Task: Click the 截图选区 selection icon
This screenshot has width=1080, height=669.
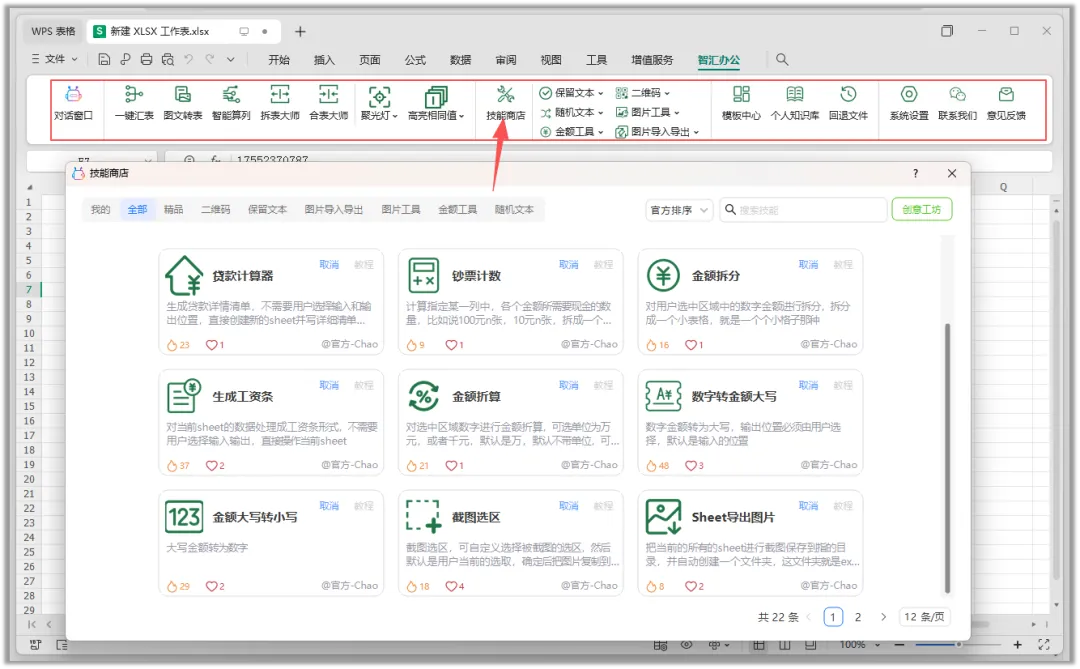Action: coord(423,517)
